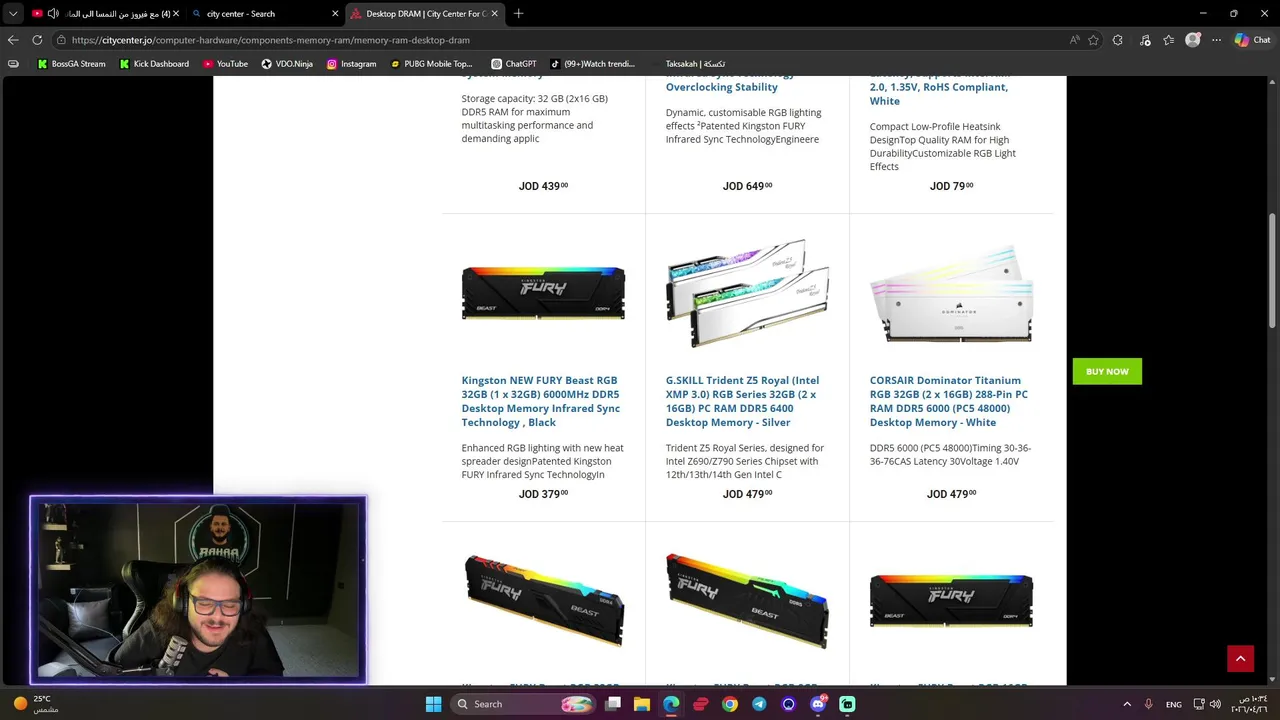Open G.SKILL Trident Z5 Royal product link
The width and height of the screenshot is (1280, 720).
point(743,401)
